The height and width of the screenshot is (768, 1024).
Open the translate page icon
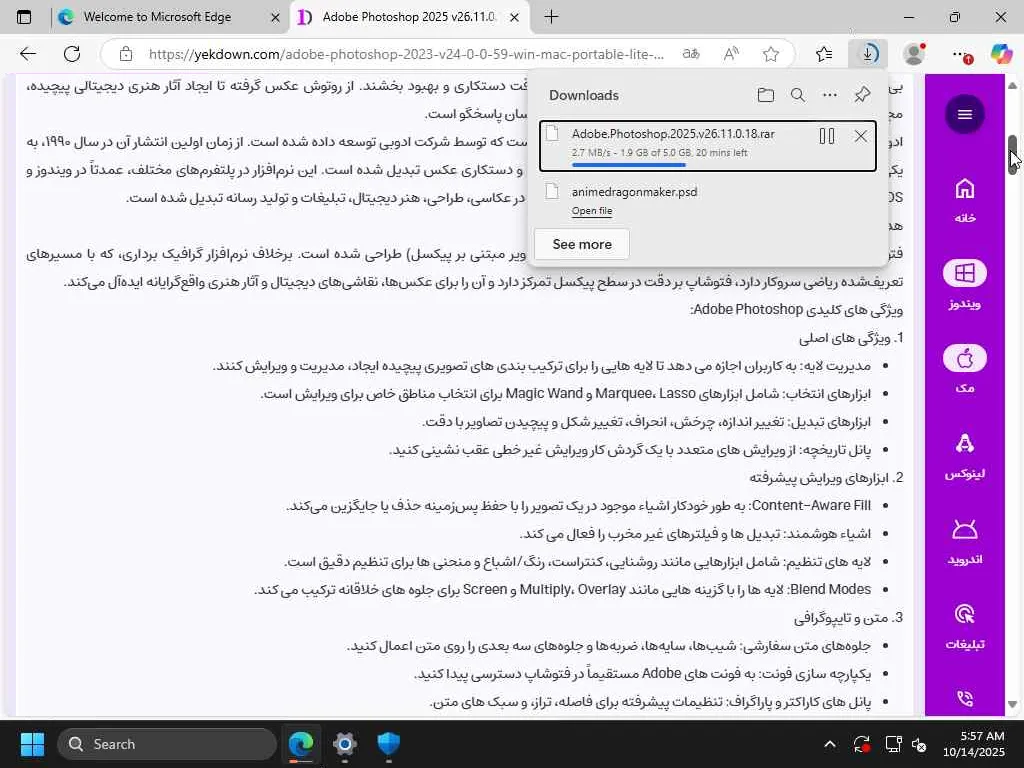pos(691,54)
